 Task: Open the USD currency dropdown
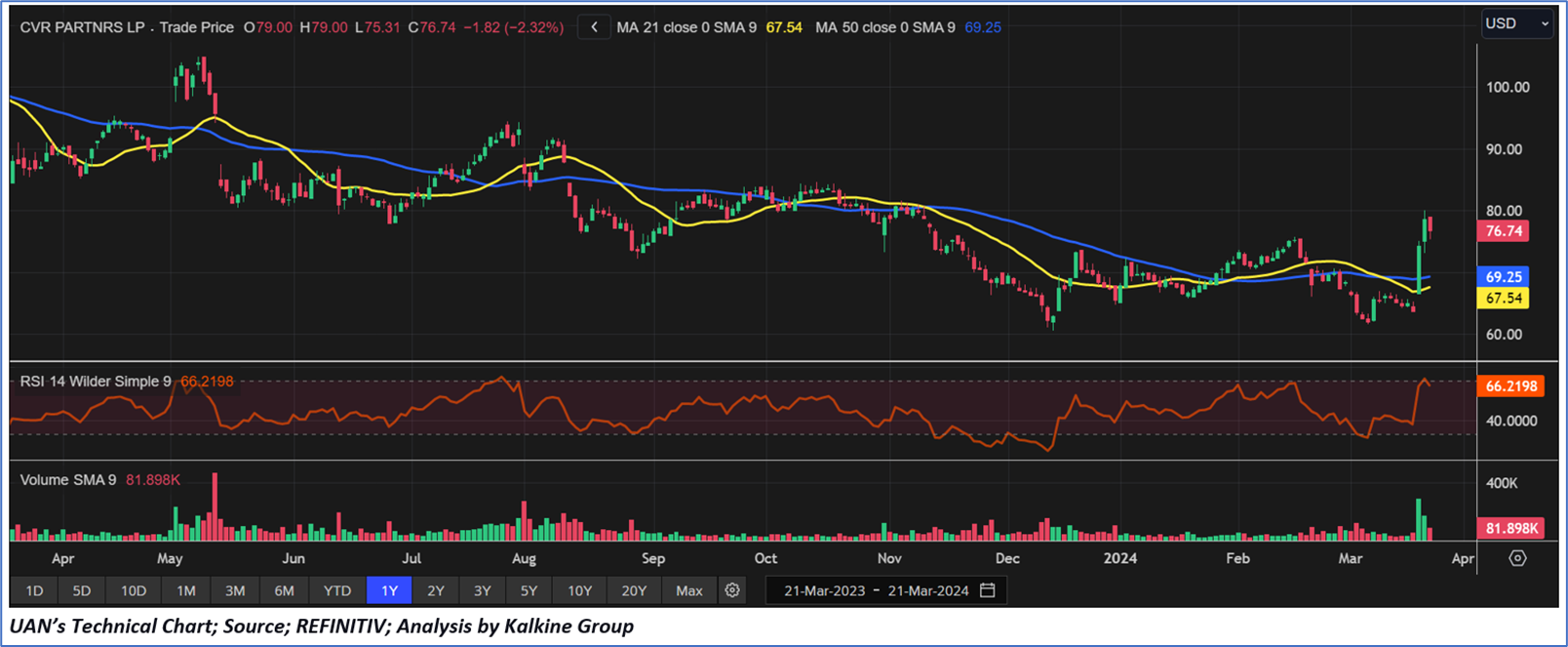1516,23
